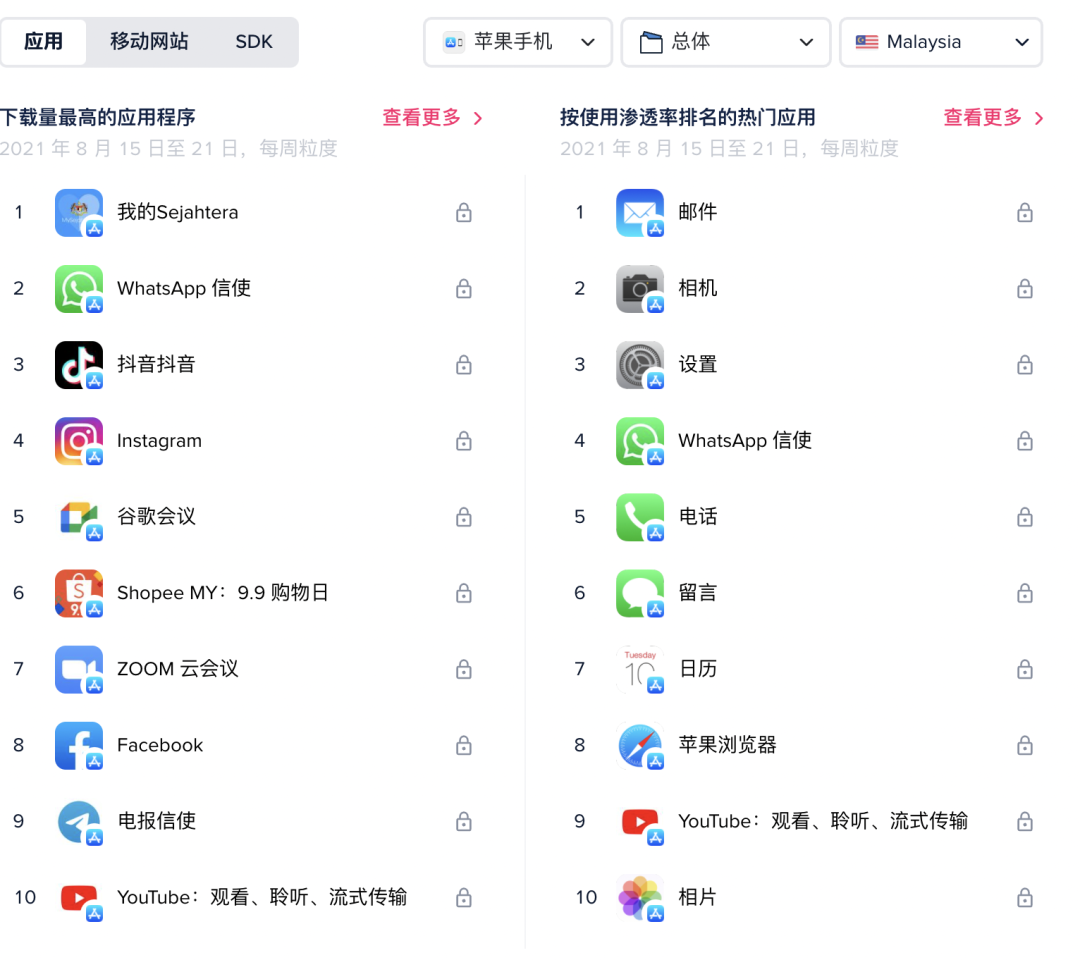
Task: Select the 电报信使 Telegram icon
Action: (78, 820)
